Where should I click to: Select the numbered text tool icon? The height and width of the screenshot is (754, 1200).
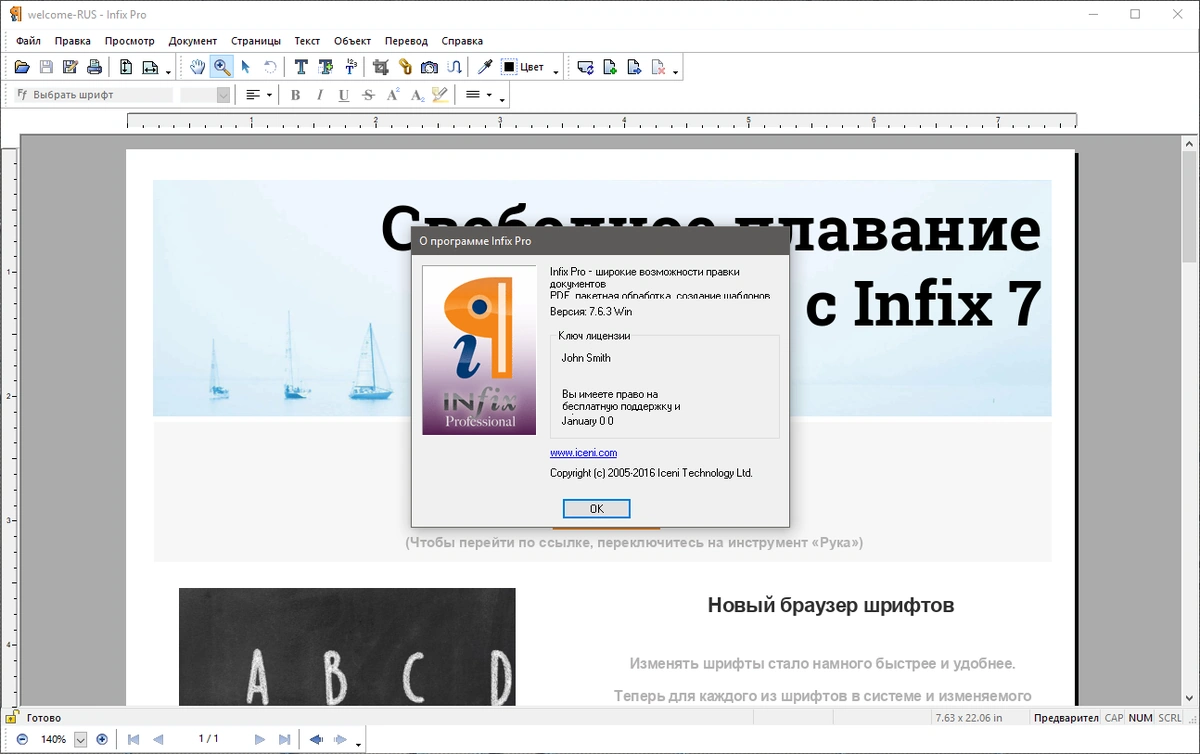(350, 67)
